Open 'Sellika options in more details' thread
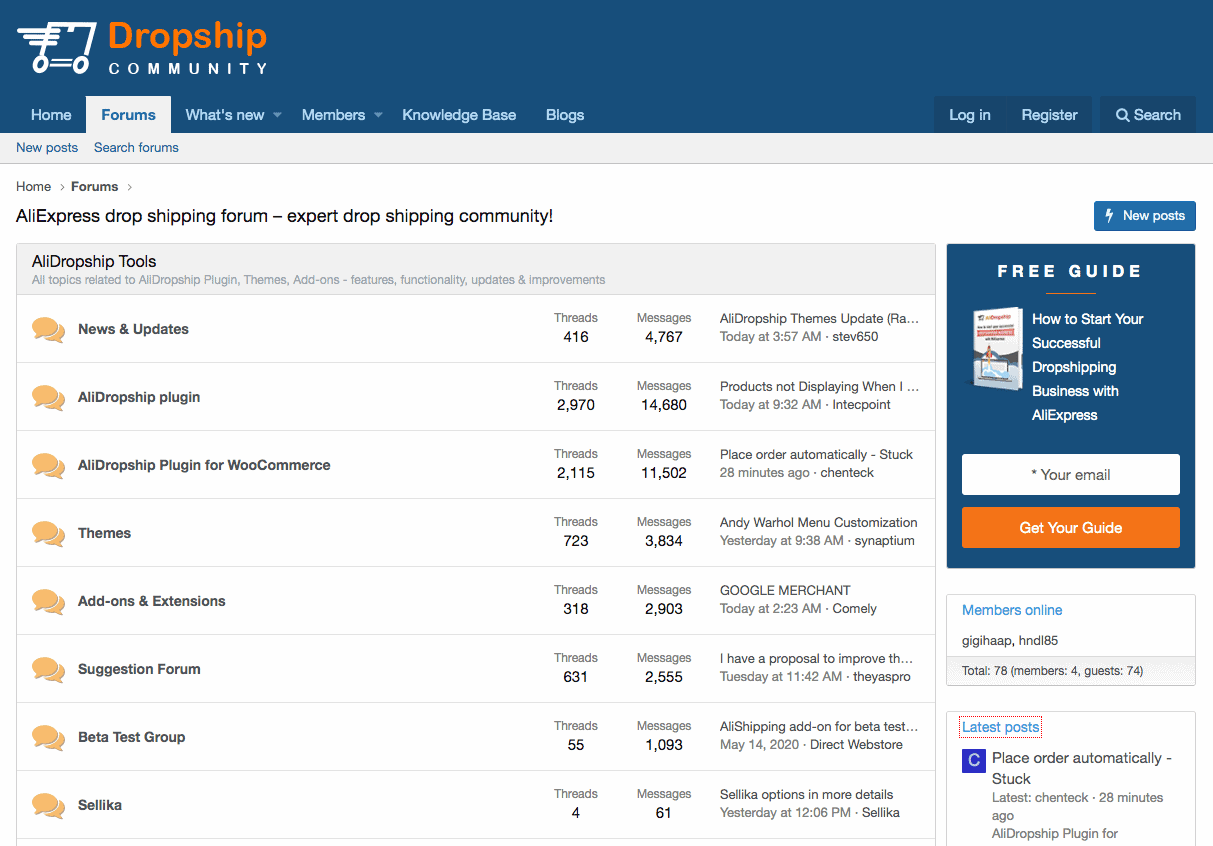Screen dimensions: 1213x846 (806, 795)
